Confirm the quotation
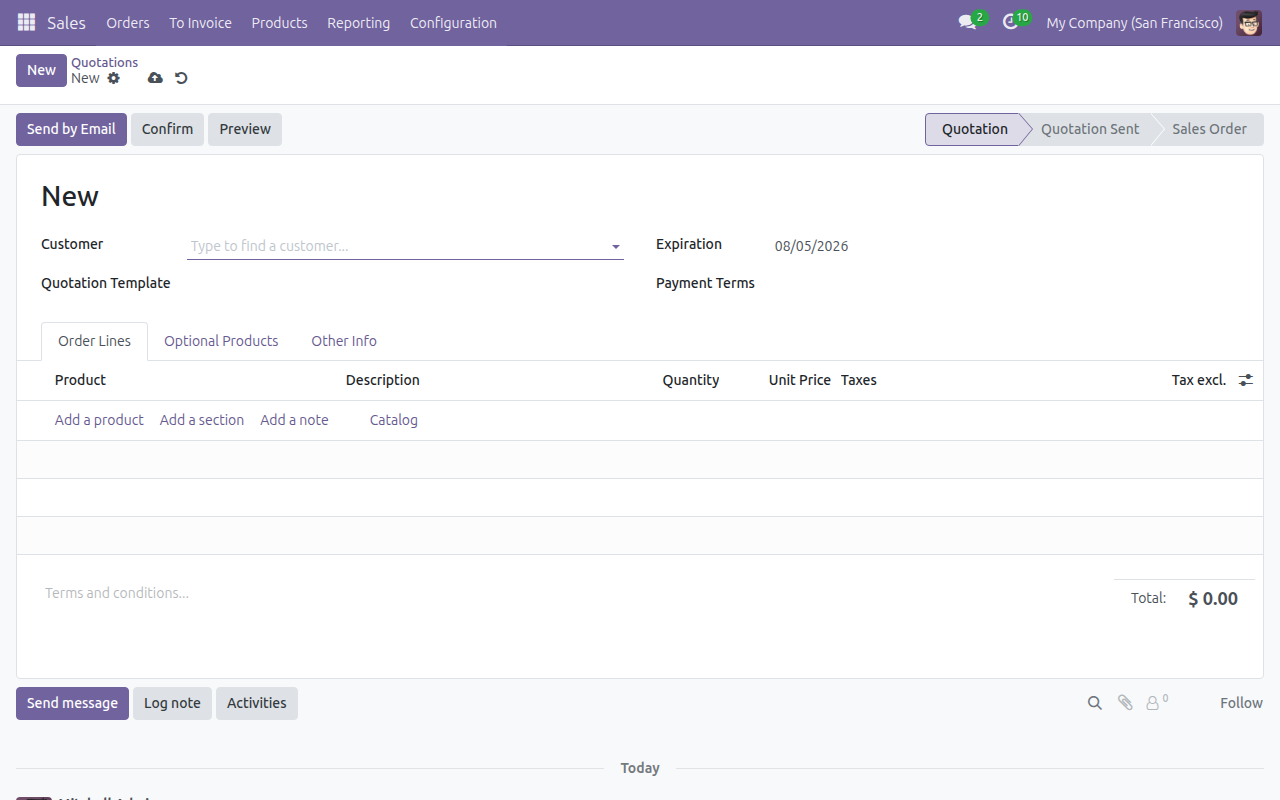Viewport: 1280px width, 800px height. point(167,129)
